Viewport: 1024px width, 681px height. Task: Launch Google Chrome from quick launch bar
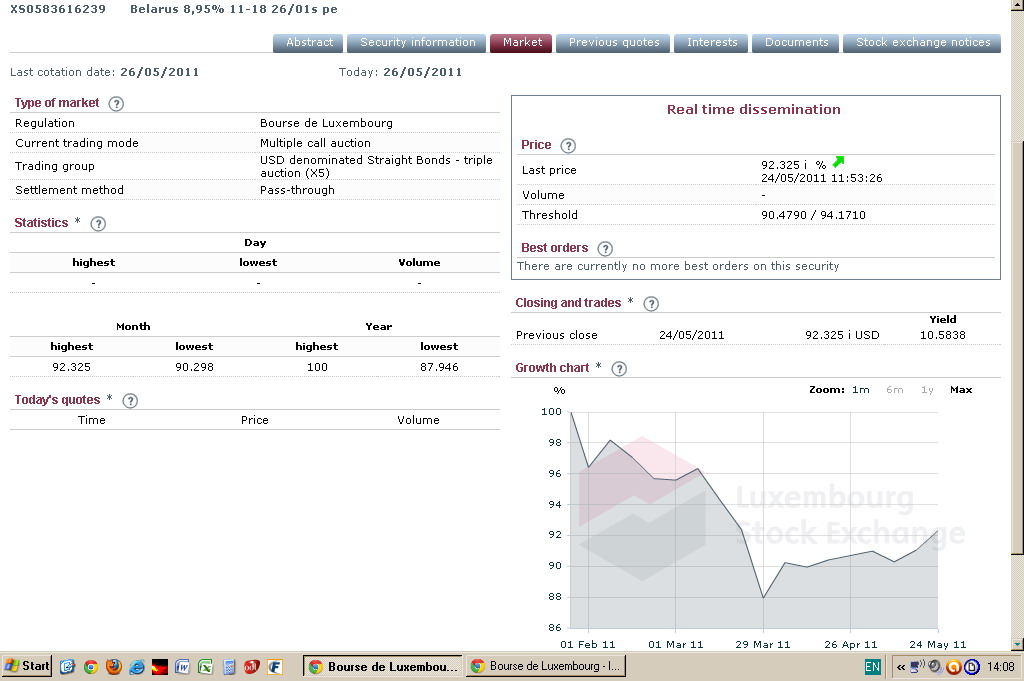91,667
